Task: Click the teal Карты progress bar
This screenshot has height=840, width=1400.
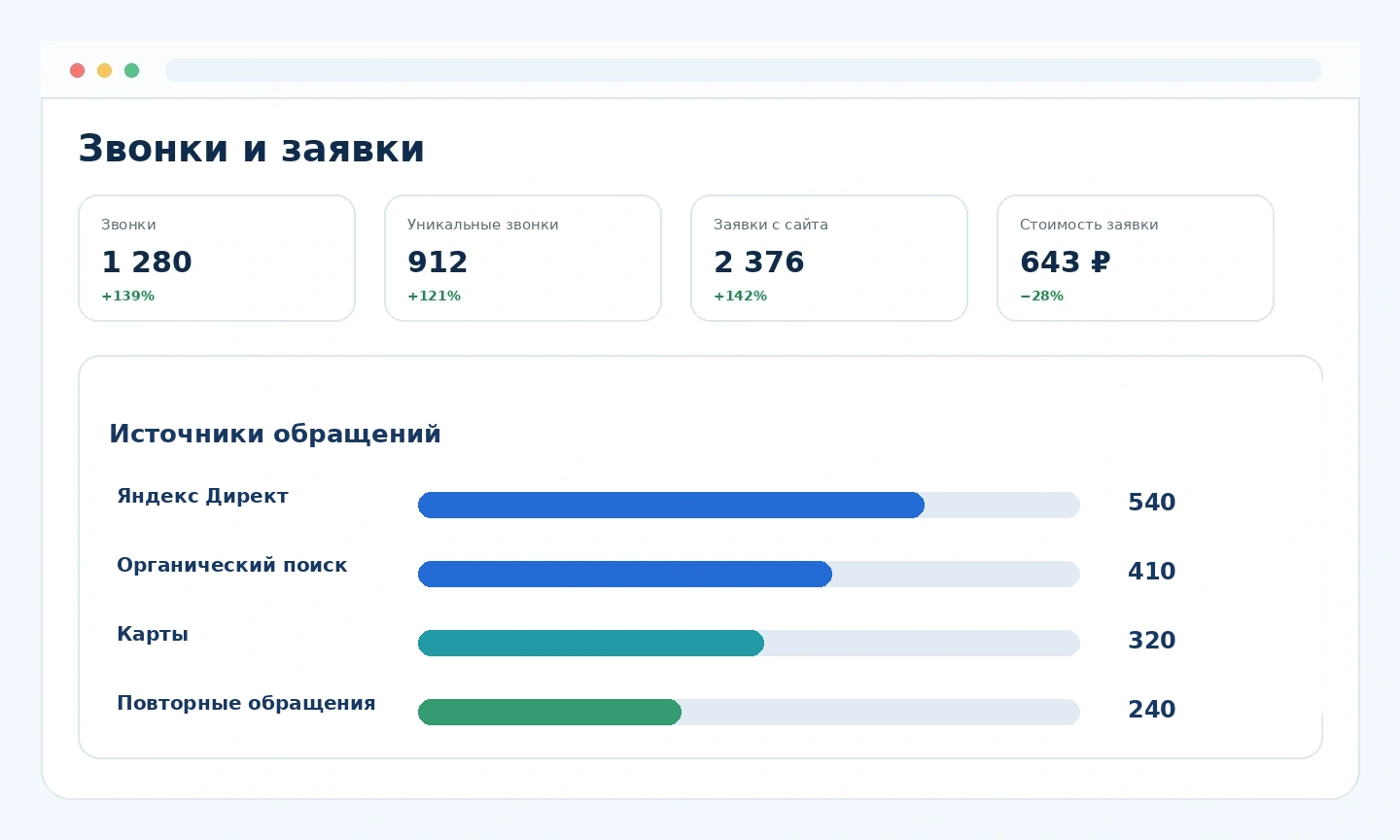Action: [x=749, y=644]
